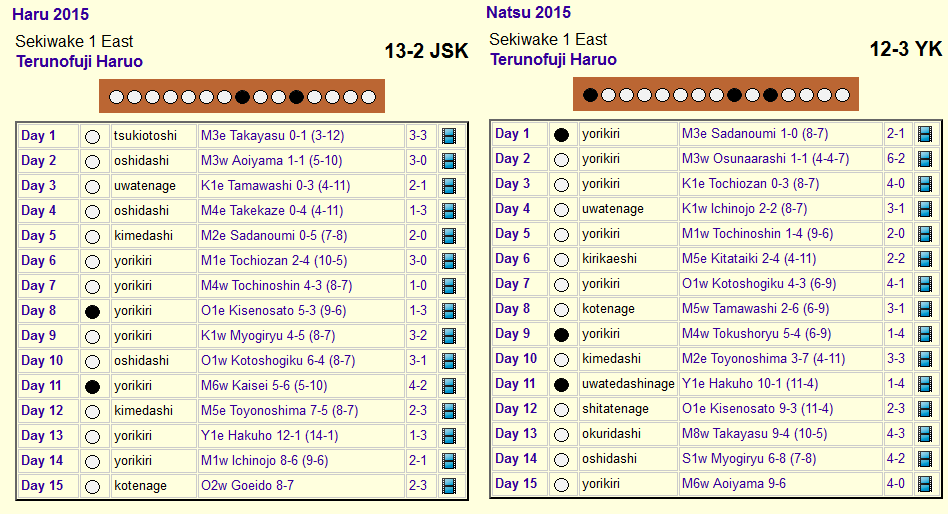This screenshot has width=948, height=514.
Task: Open video icon for Haru Day 5 bout
Action: pos(449,236)
